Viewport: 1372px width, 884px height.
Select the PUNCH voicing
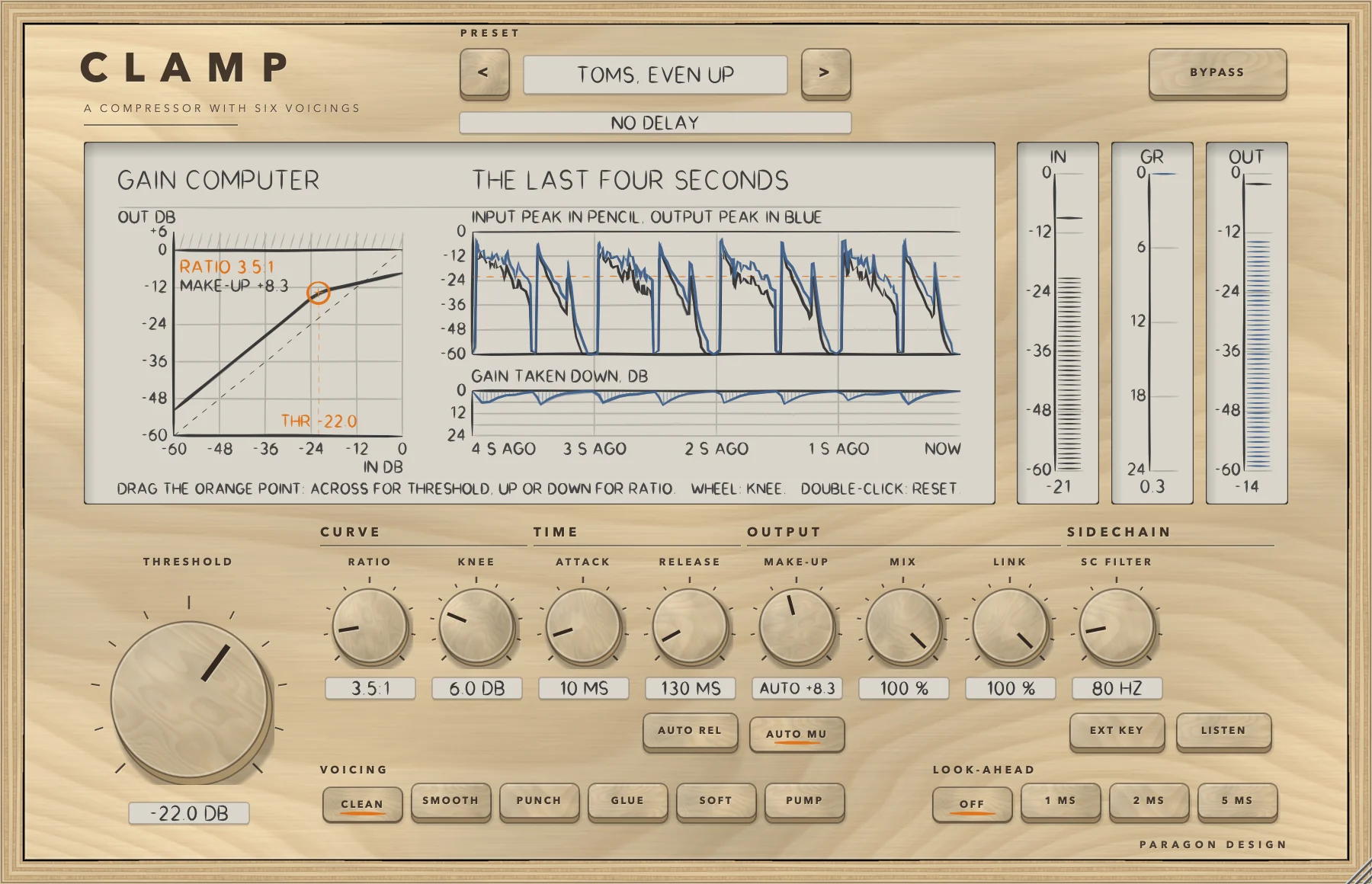(x=540, y=802)
